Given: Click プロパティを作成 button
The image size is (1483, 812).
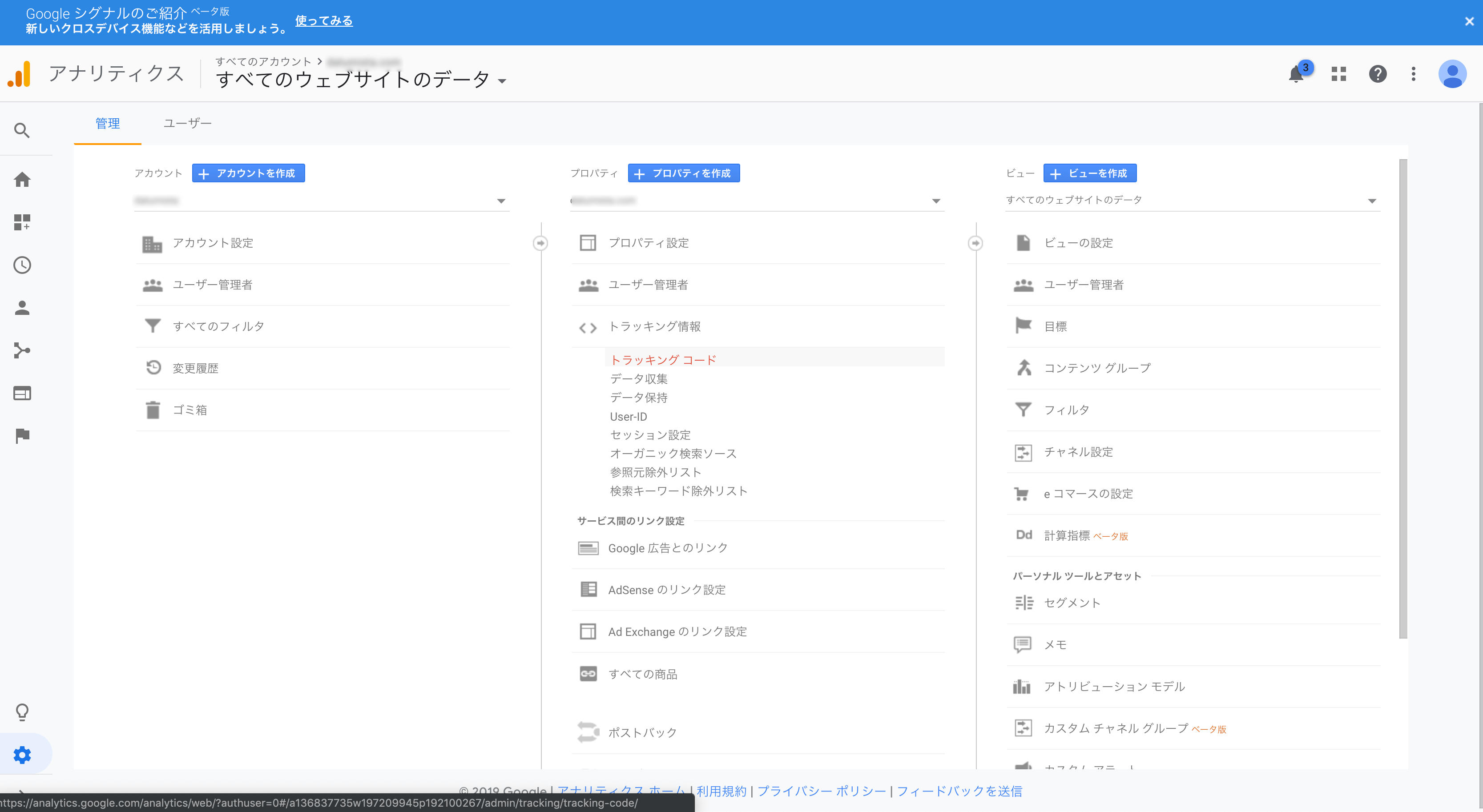Looking at the screenshot, I should coord(684,173).
